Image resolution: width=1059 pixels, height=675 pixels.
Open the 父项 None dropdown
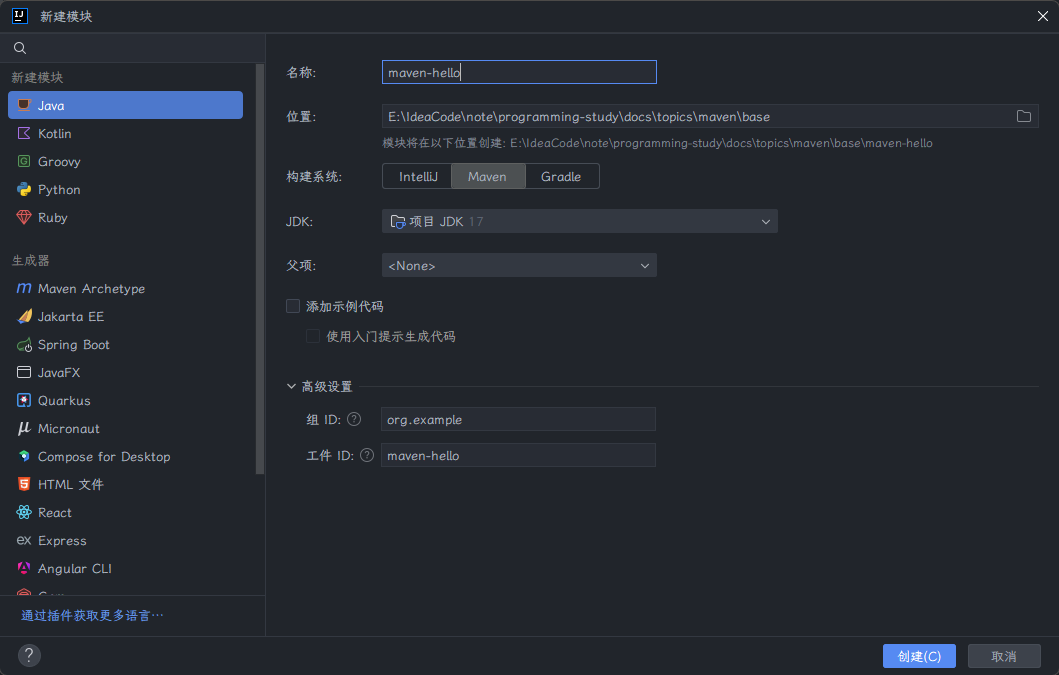coord(519,266)
